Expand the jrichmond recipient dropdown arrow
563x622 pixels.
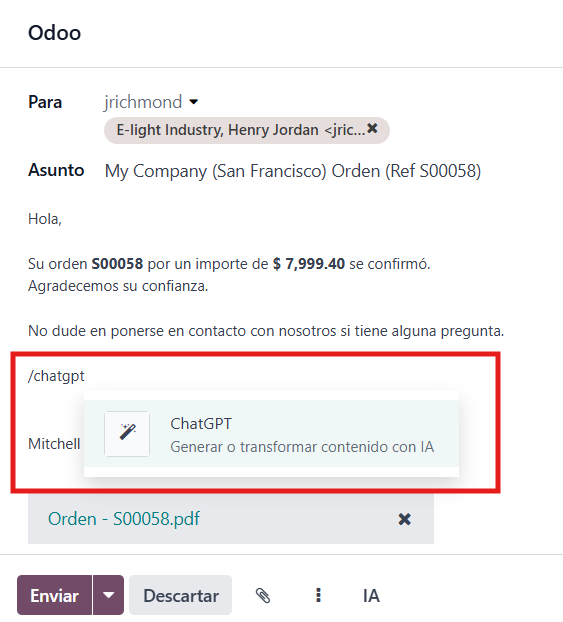coord(194,102)
